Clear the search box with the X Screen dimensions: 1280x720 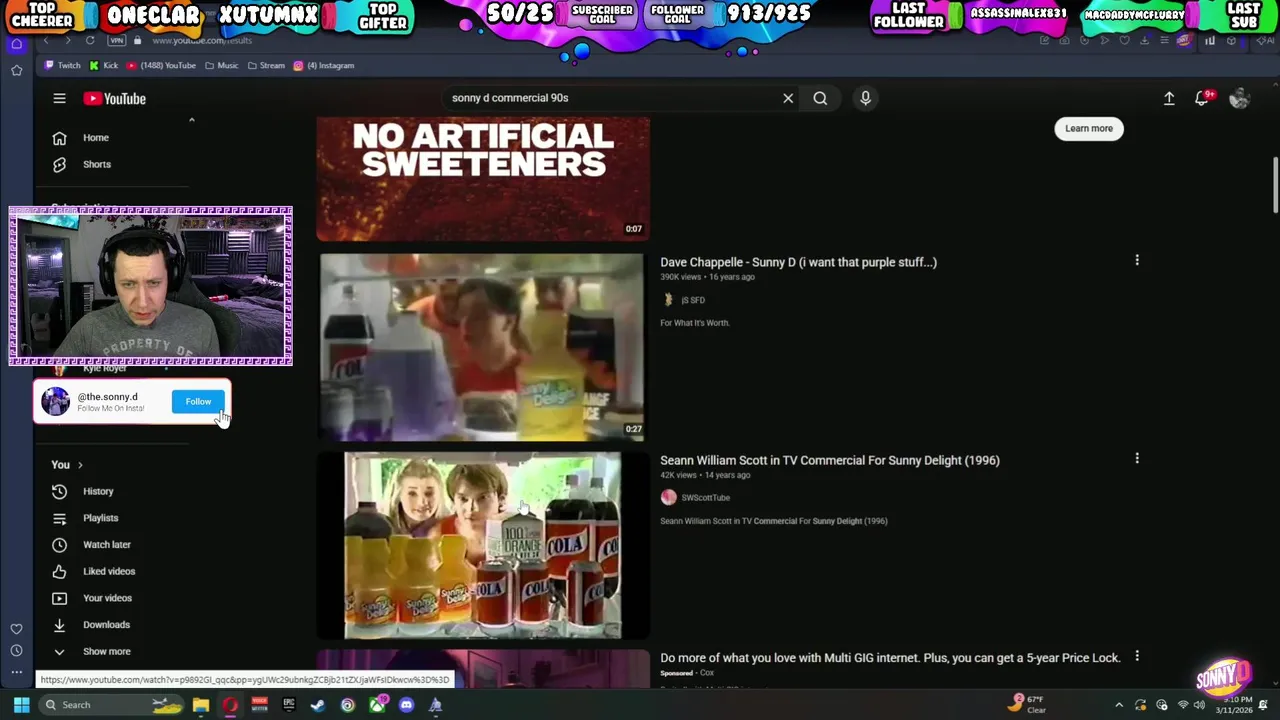(x=788, y=98)
